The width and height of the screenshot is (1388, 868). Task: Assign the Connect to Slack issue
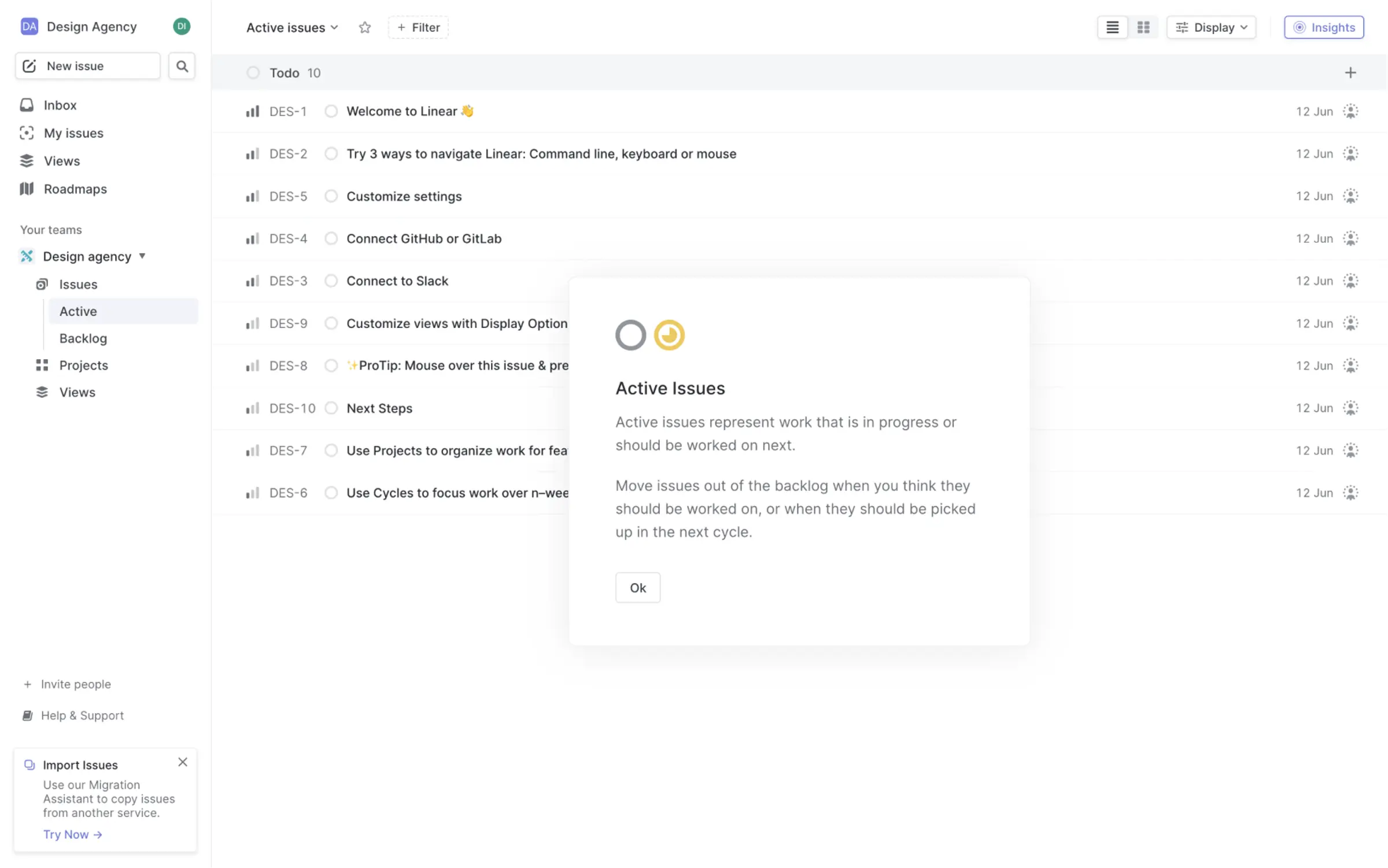click(1350, 281)
